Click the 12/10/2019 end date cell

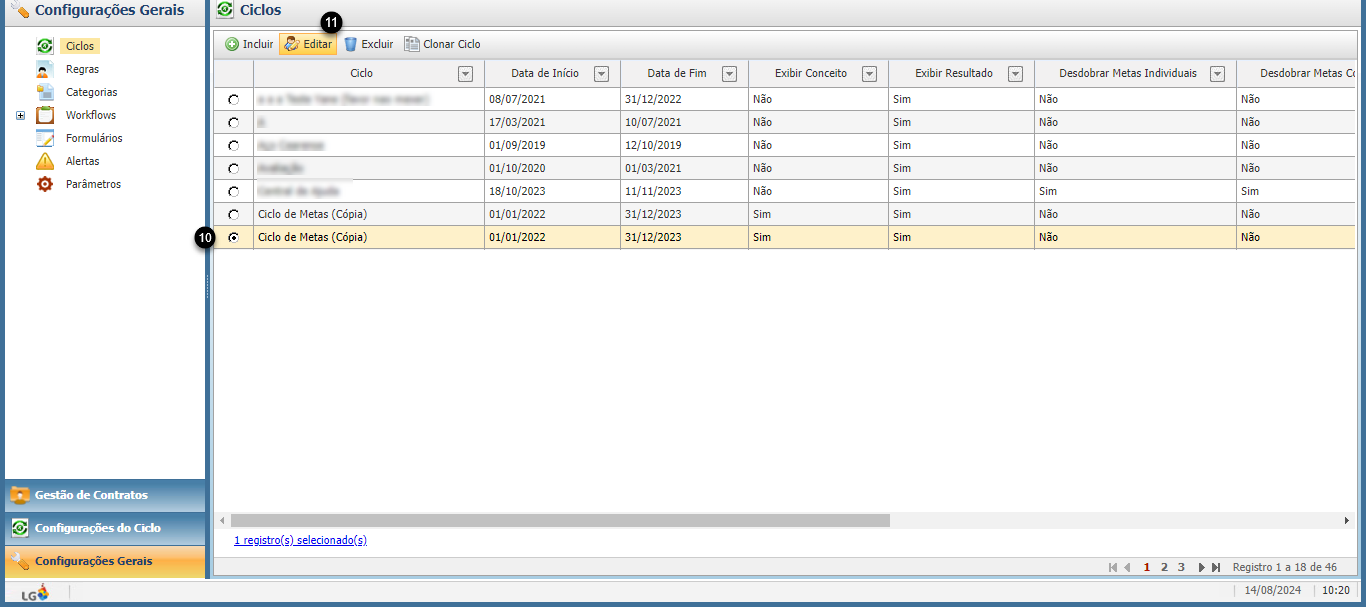[x=684, y=146]
